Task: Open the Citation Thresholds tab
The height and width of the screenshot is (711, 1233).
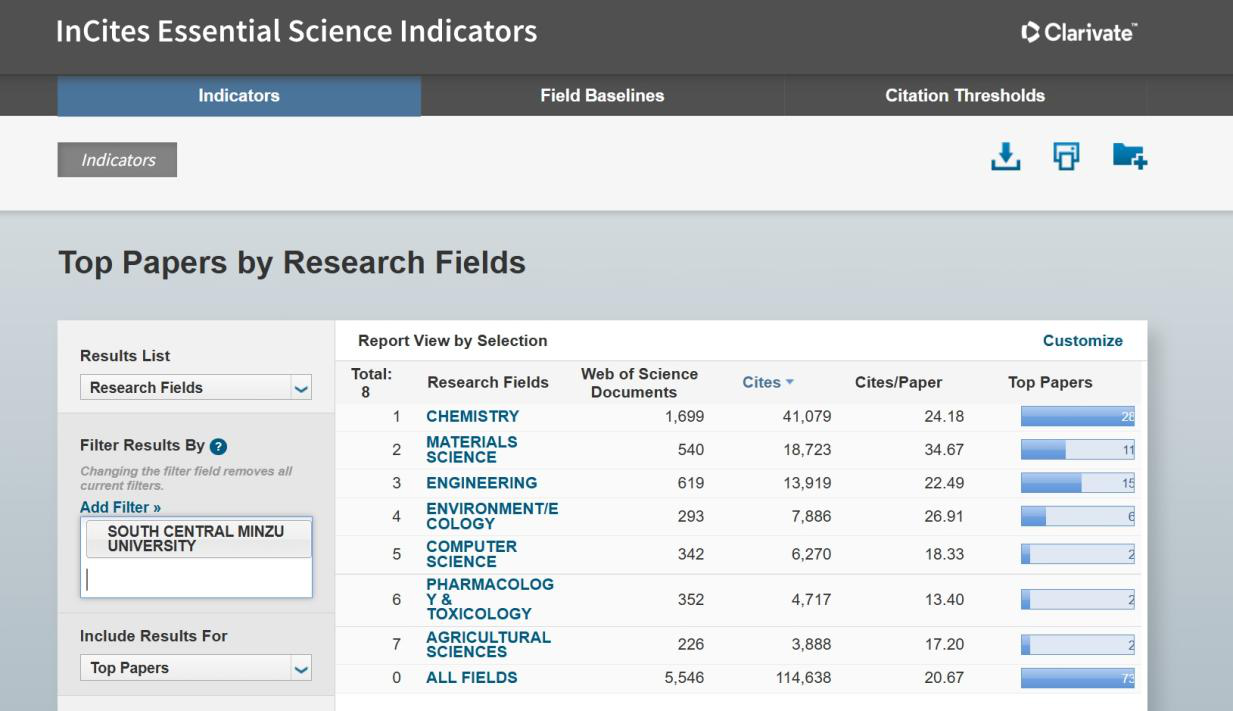Action: 964,96
